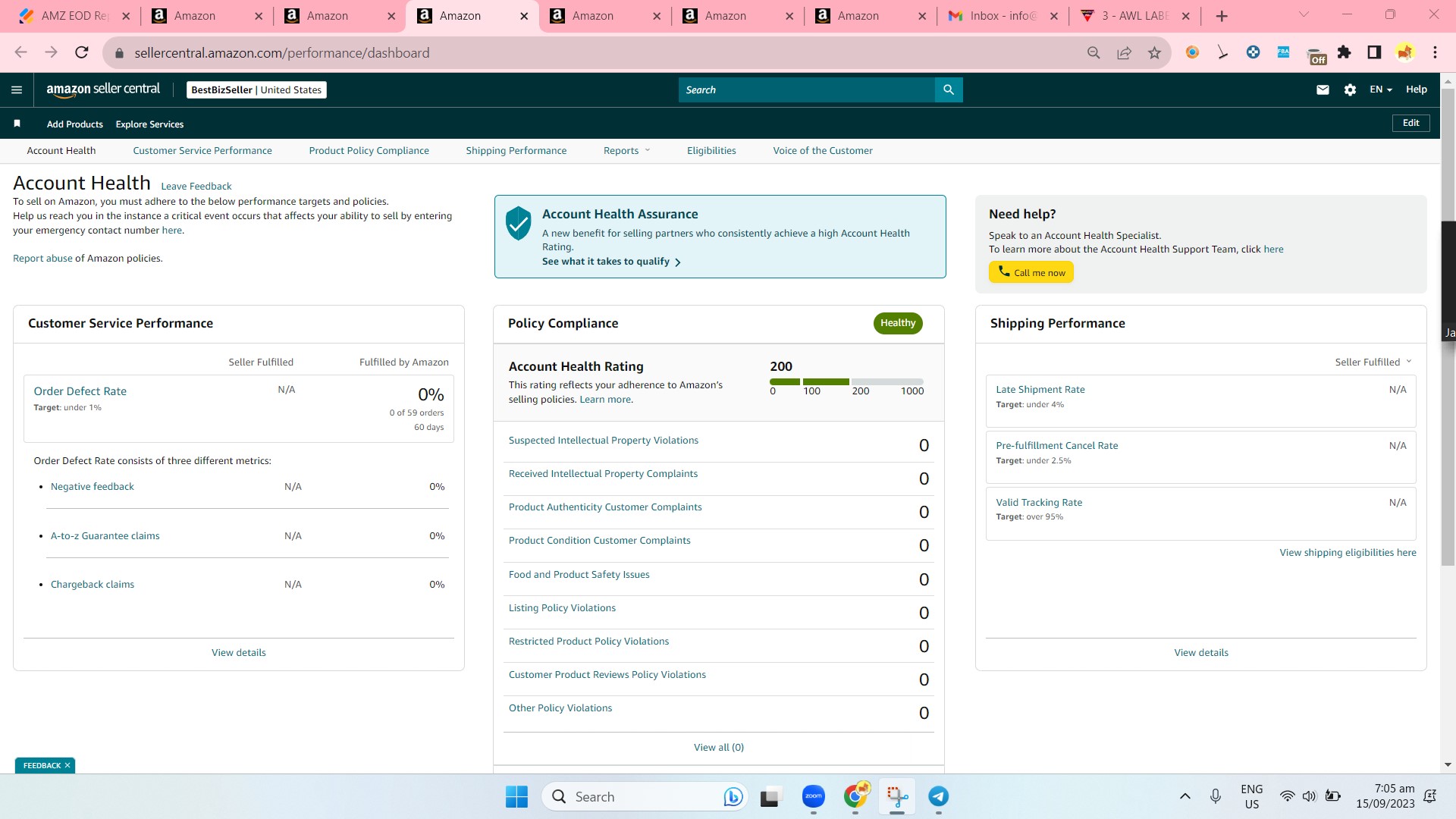
Task: Open the Reports dropdown menu
Action: (626, 150)
